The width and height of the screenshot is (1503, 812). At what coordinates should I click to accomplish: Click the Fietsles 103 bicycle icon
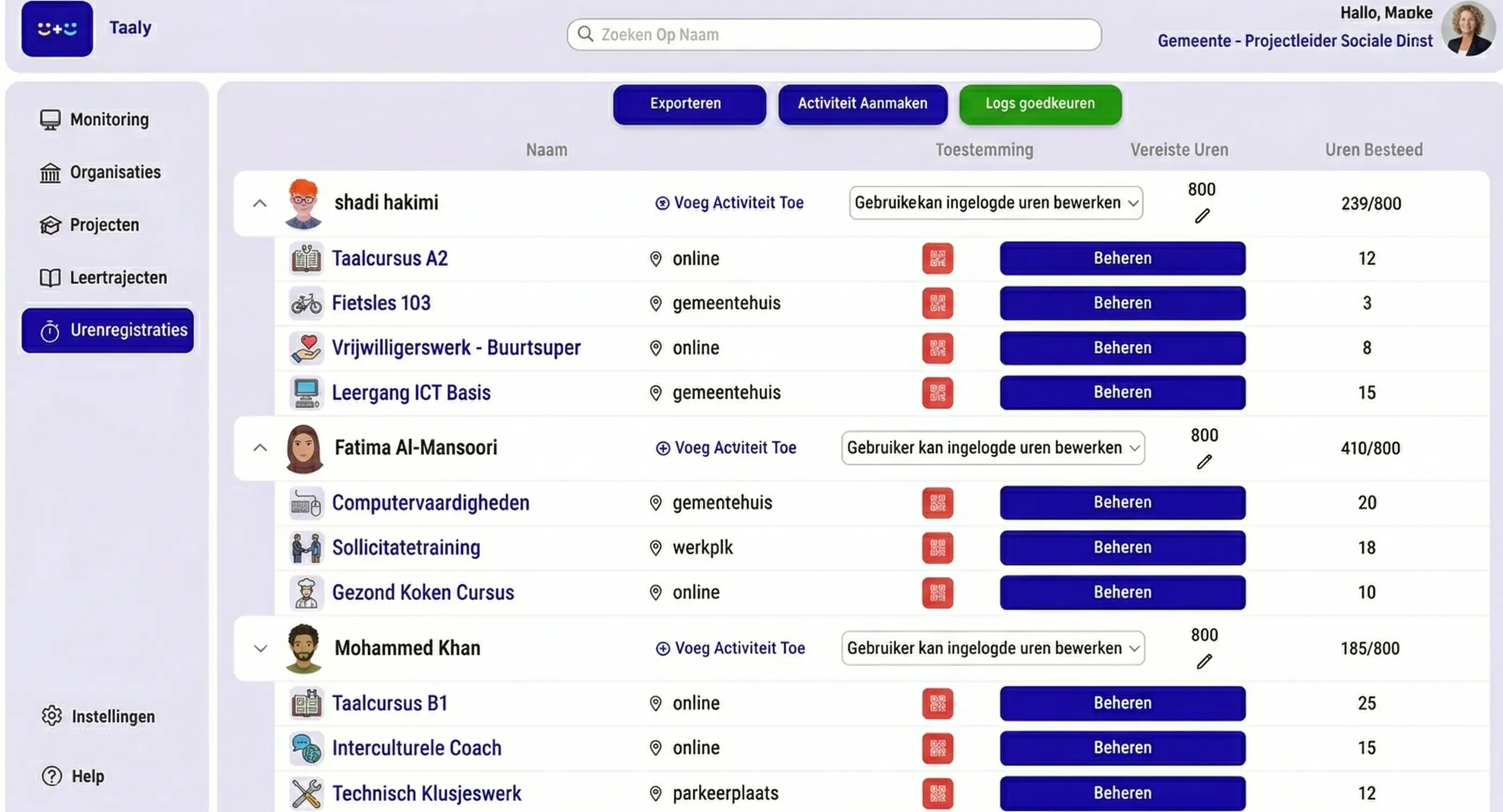tap(306, 303)
